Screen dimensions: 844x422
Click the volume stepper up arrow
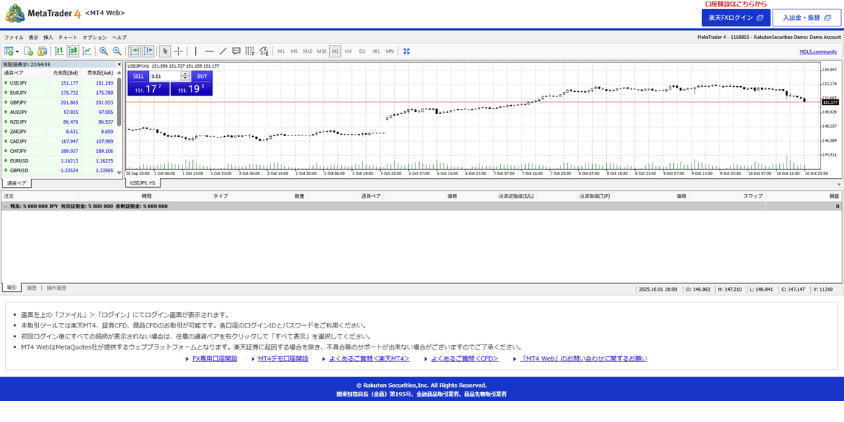(185, 73)
